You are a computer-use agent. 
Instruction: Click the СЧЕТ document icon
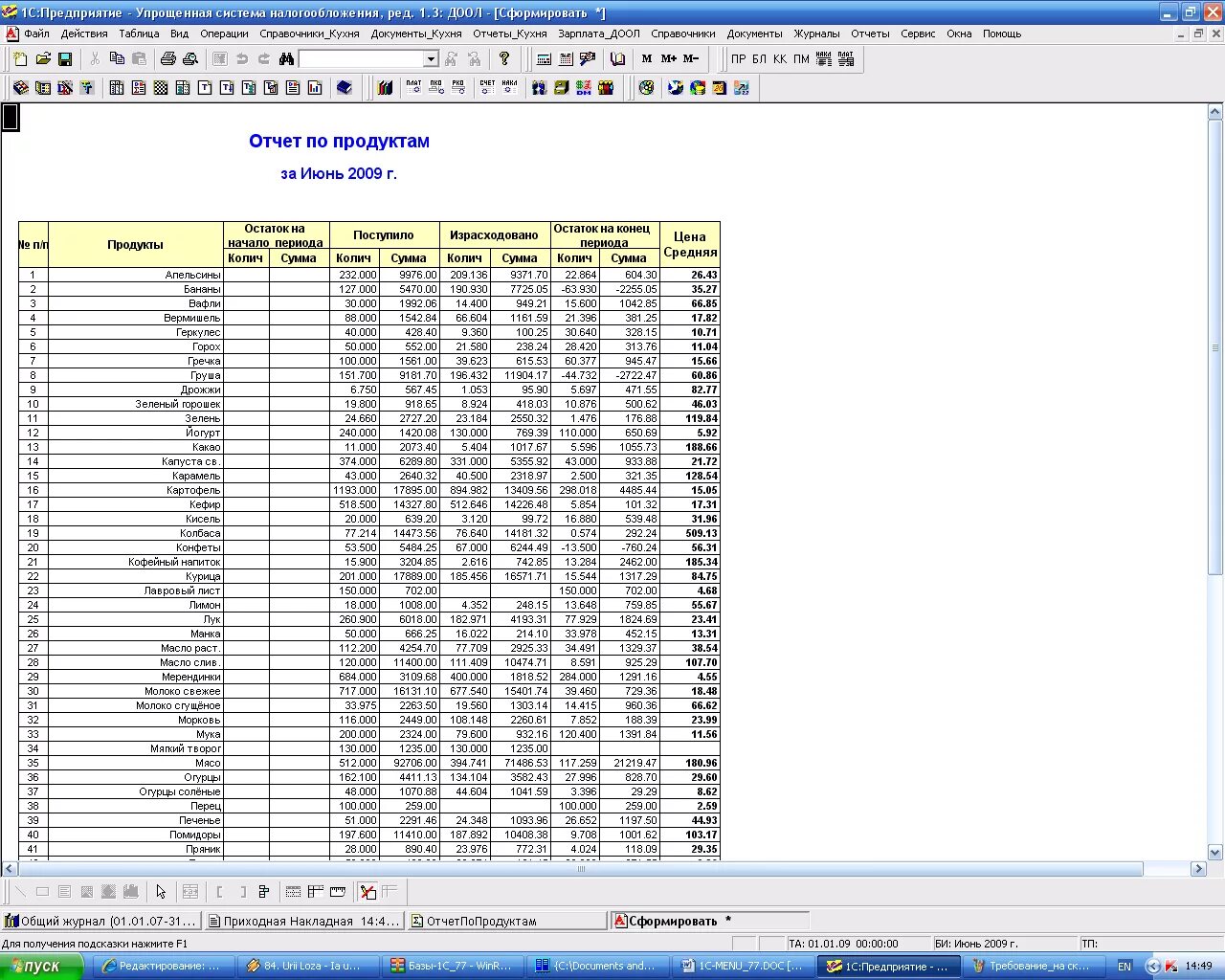[487, 88]
